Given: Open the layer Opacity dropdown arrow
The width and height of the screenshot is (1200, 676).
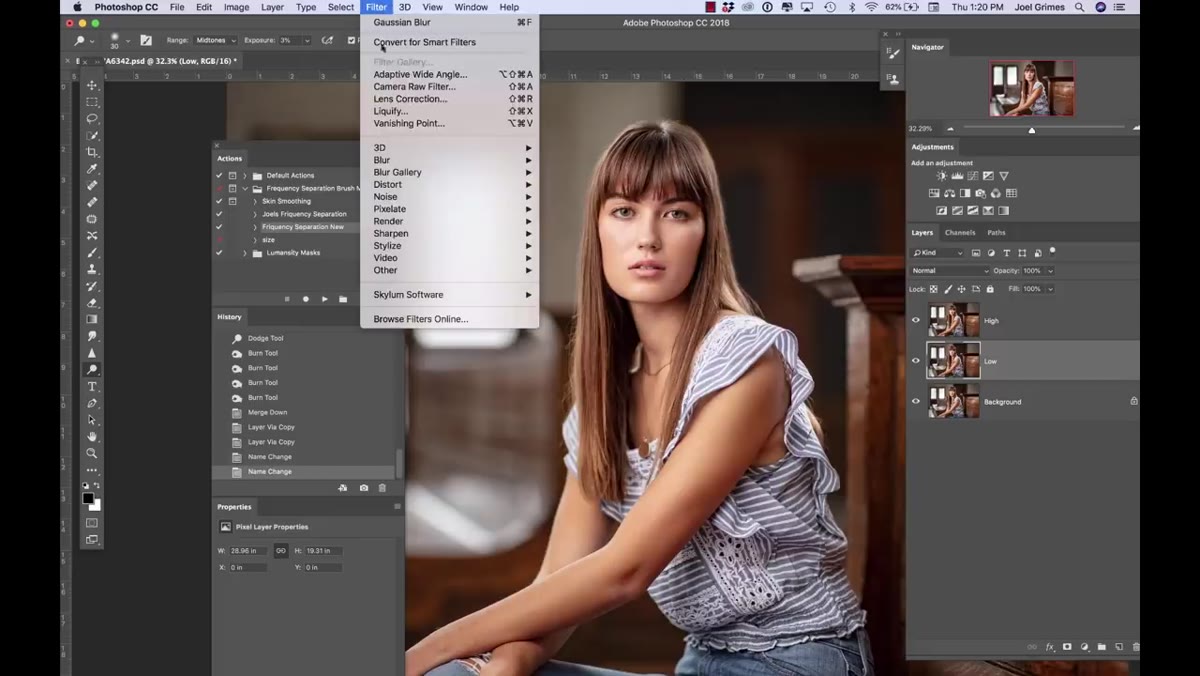Looking at the screenshot, I should pos(1050,271).
